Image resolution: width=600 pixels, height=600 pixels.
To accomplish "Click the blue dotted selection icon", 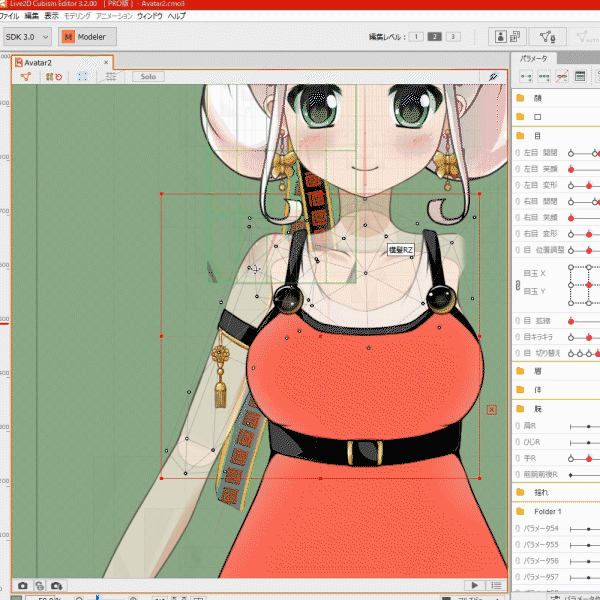I will pyautogui.click(x=82, y=77).
